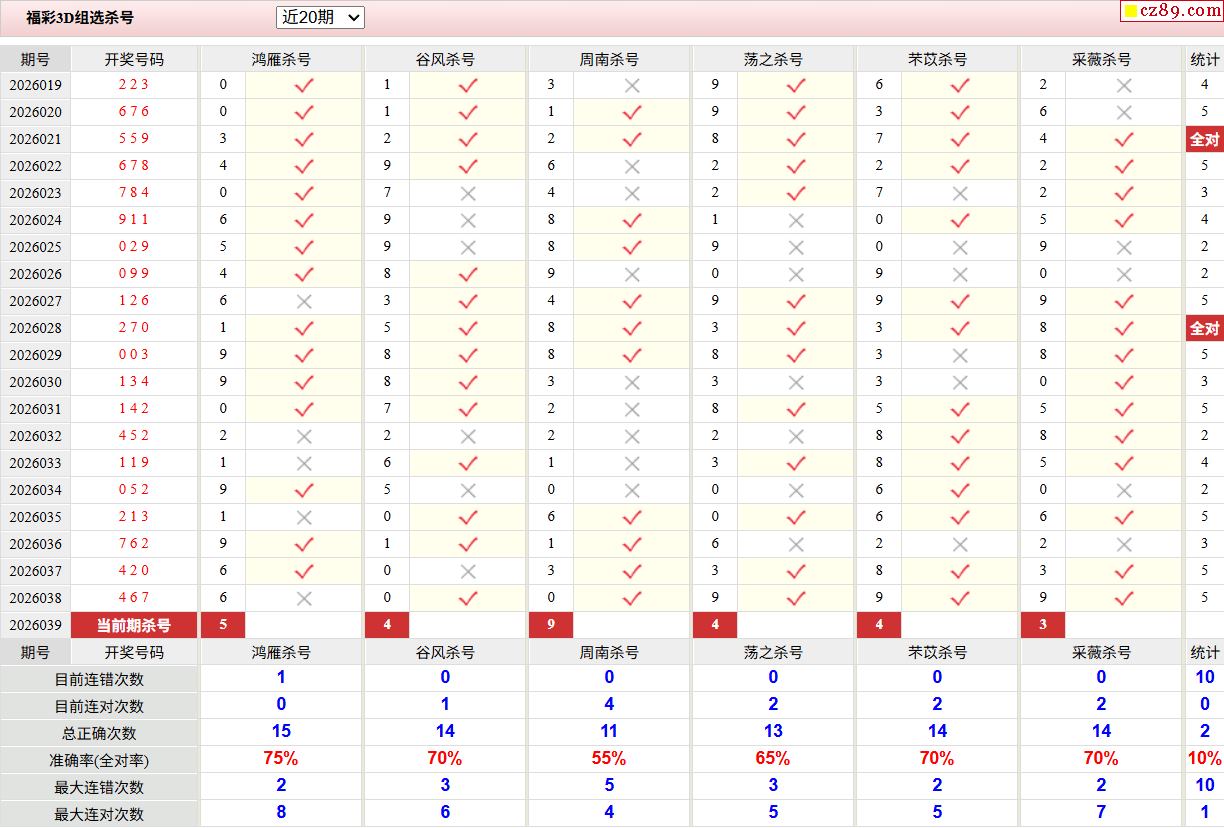Click the check mark for 谷风杀号 in period 2026038
Image resolution: width=1224 pixels, height=828 pixels.
[468, 598]
